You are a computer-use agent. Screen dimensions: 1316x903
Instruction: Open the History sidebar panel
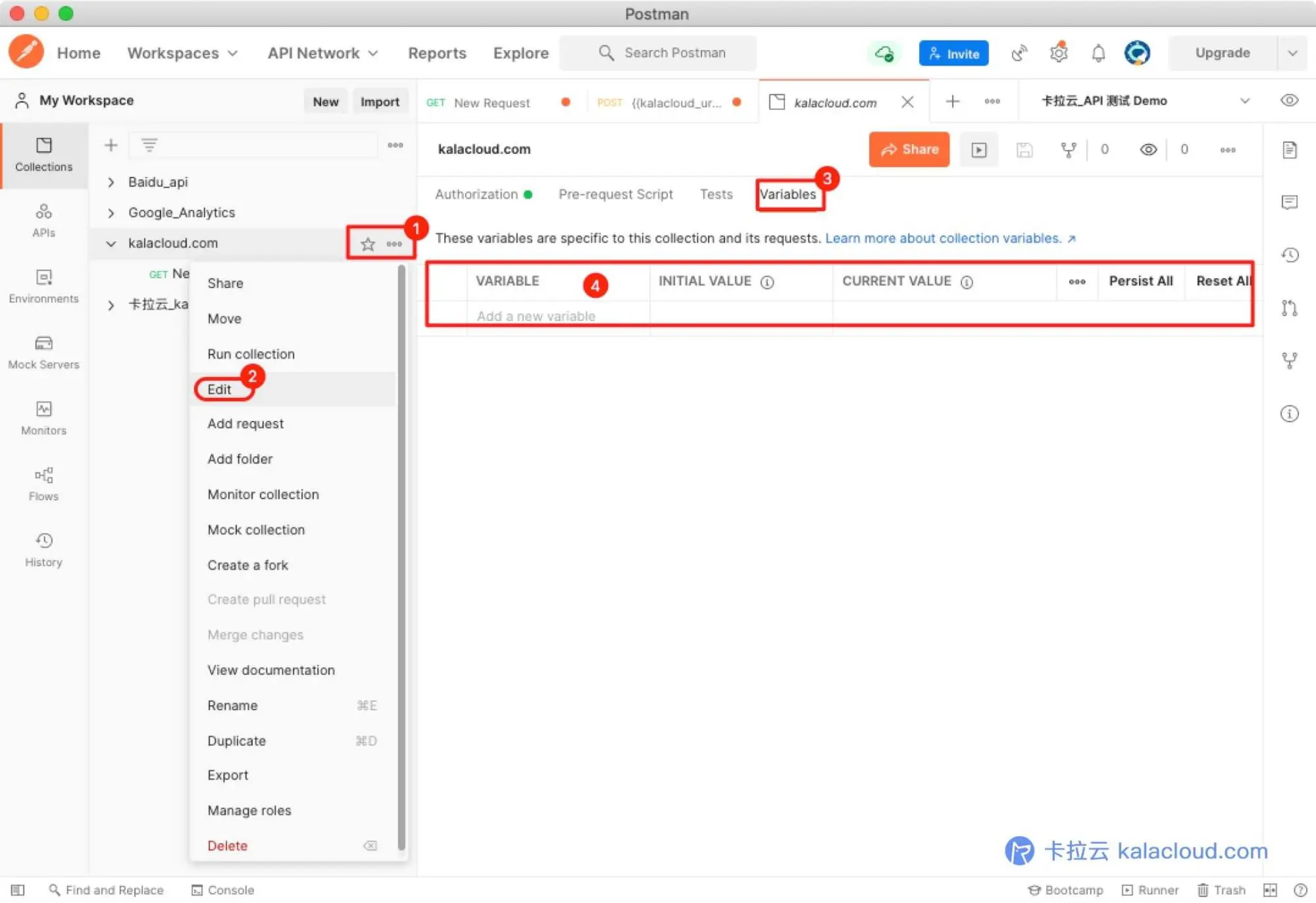(x=43, y=550)
